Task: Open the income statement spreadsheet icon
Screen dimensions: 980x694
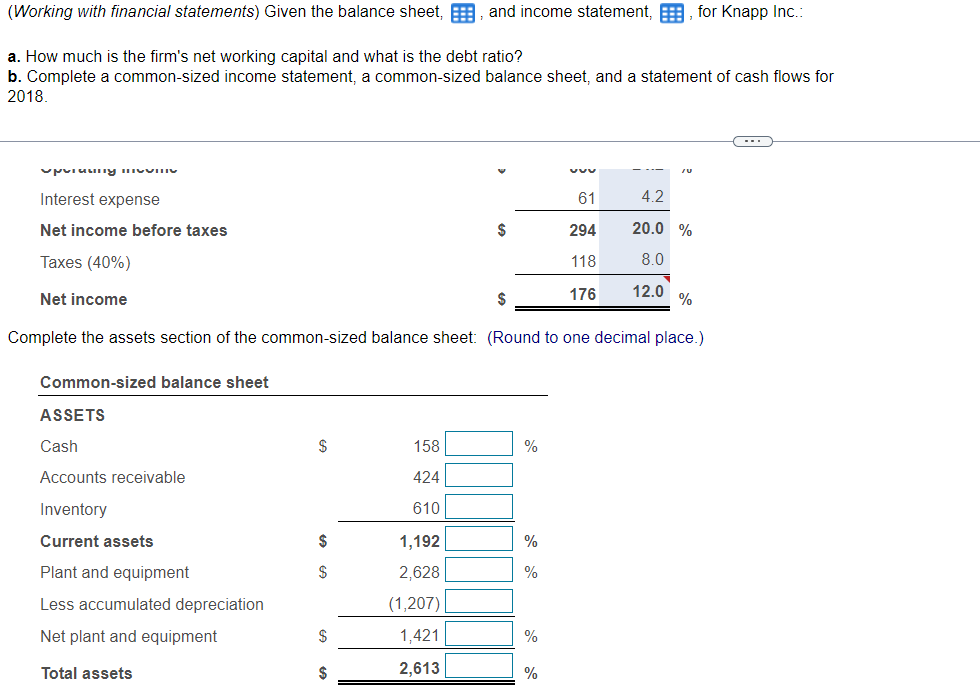Action: (x=672, y=12)
